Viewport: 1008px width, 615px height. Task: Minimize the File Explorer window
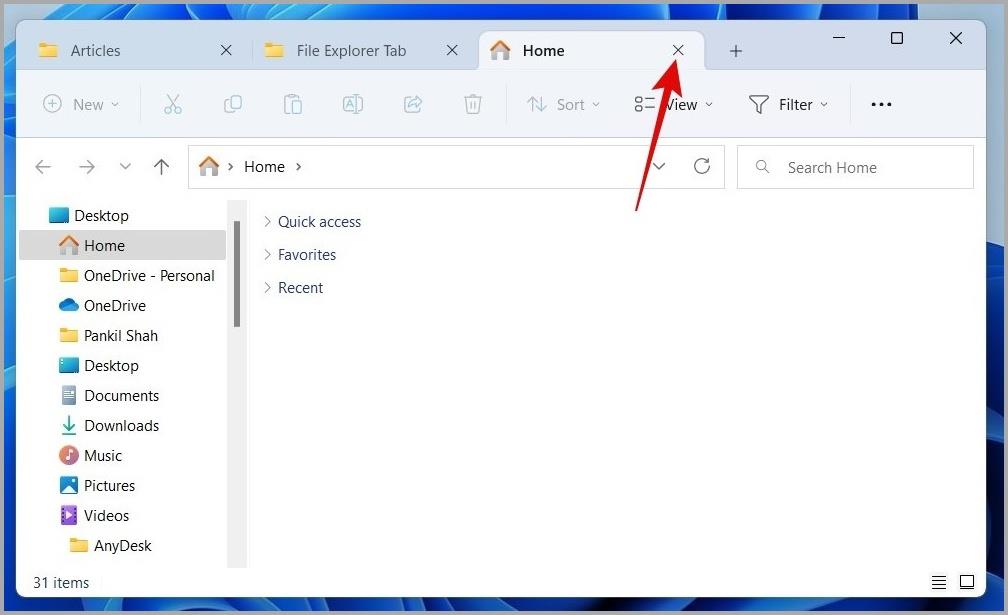tap(839, 38)
